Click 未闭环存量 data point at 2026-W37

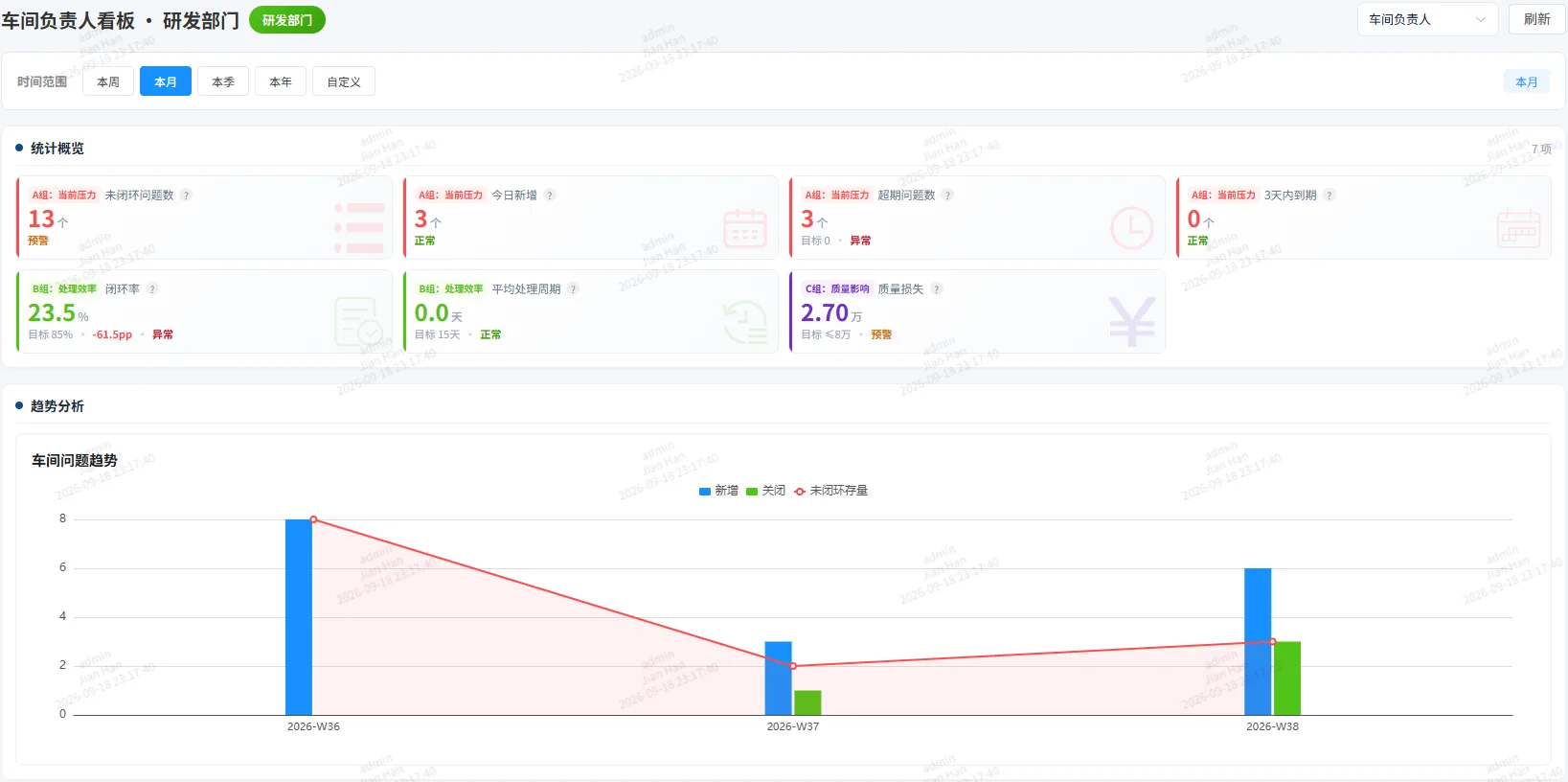[x=793, y=666]
